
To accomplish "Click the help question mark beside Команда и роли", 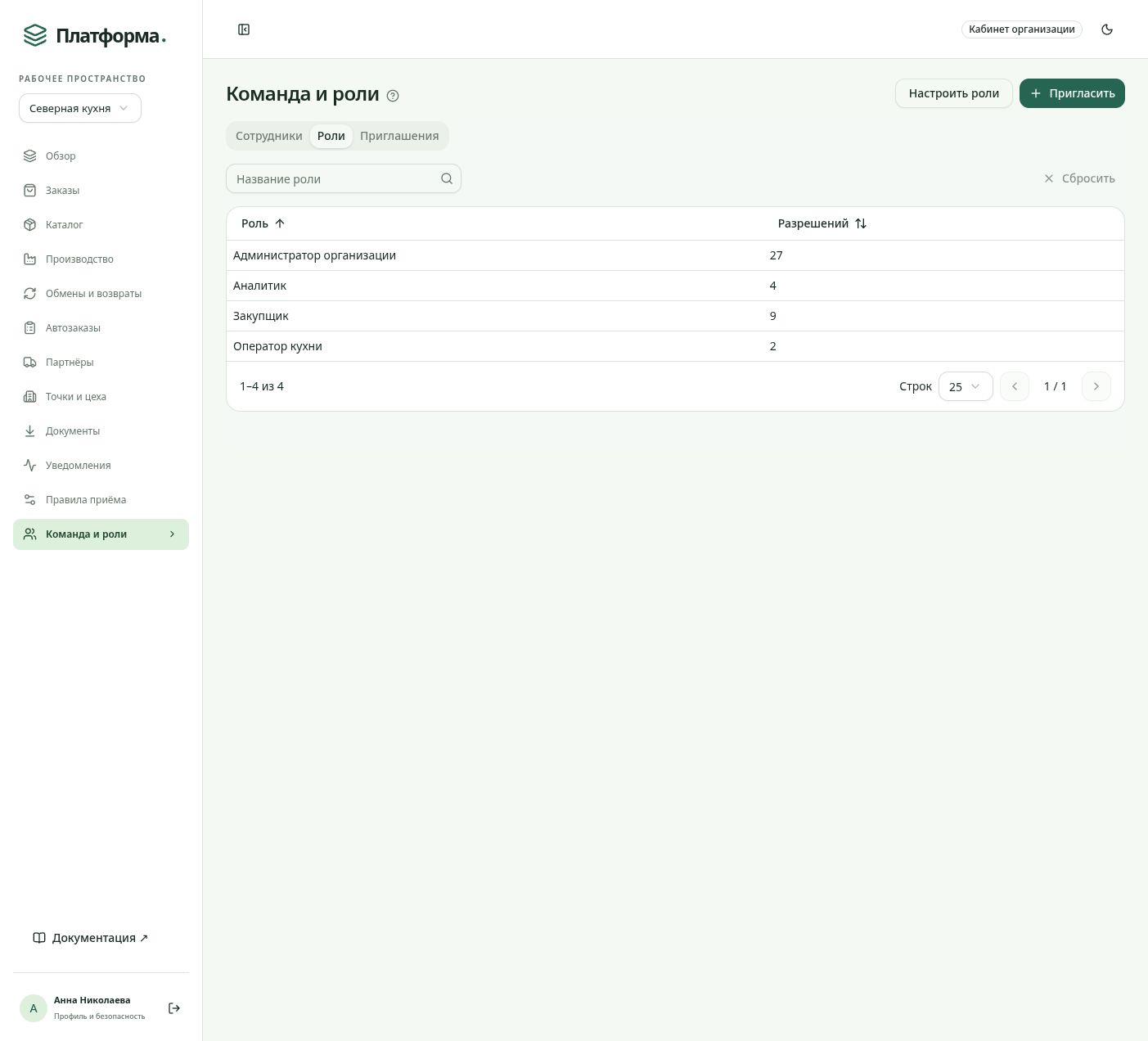I will (393, 96).
